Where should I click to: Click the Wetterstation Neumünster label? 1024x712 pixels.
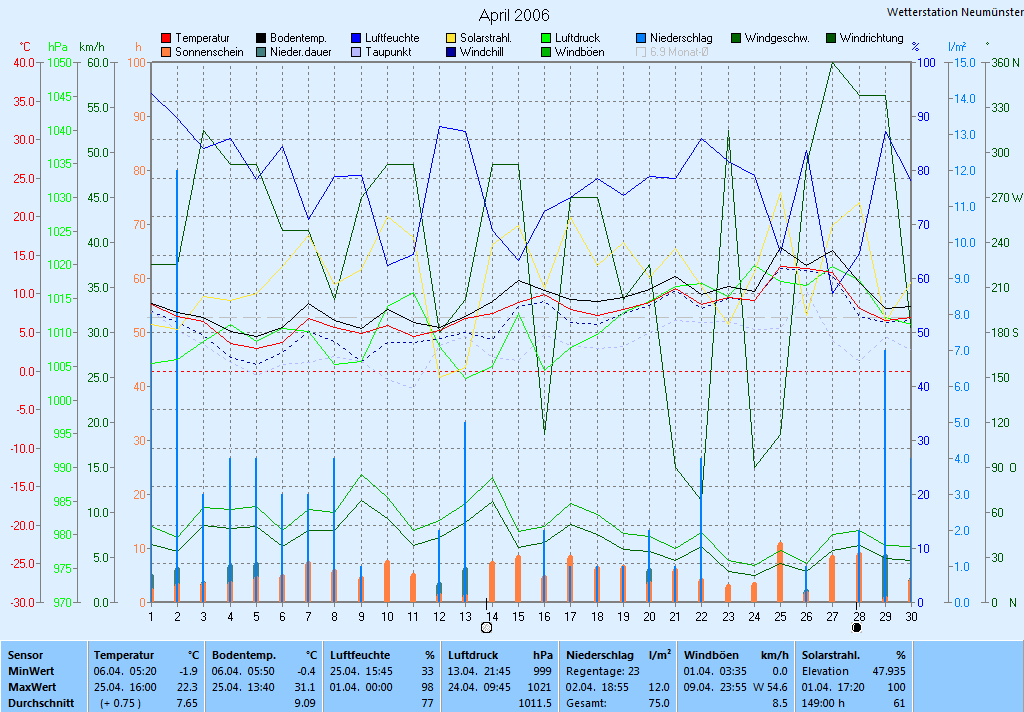pos(955,12)
